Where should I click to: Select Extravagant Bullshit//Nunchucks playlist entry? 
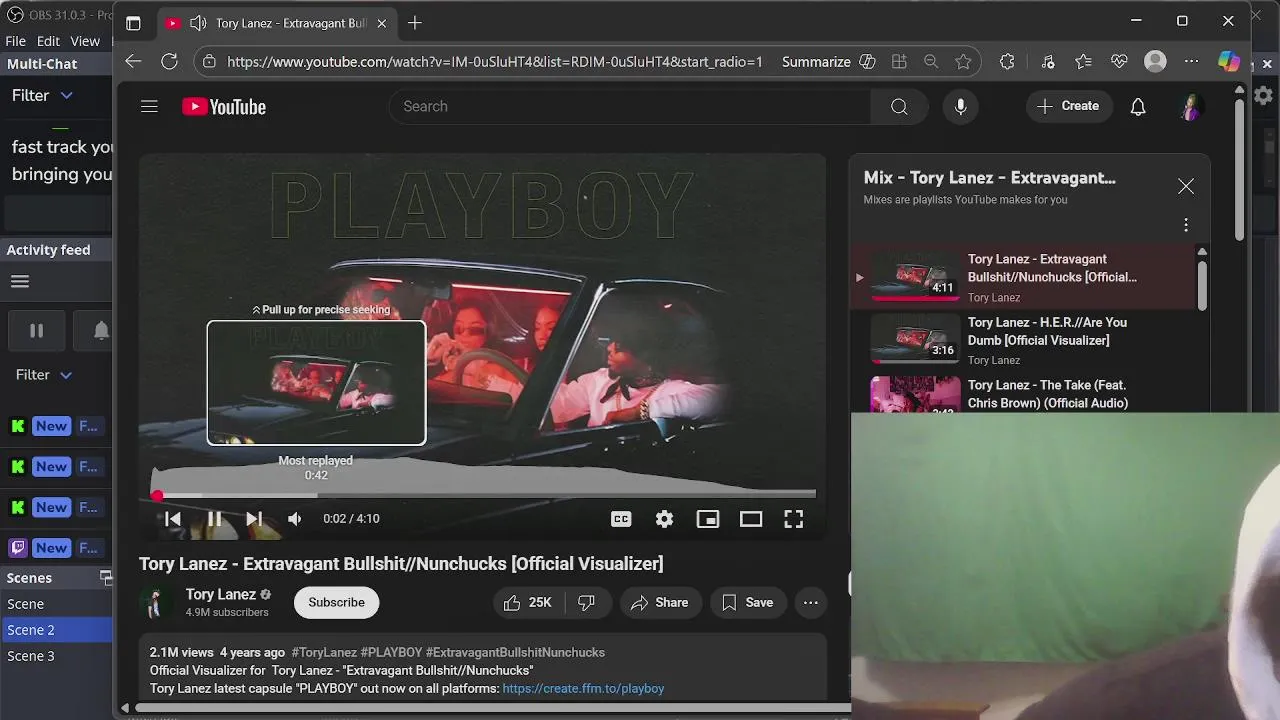point(1025,277)
